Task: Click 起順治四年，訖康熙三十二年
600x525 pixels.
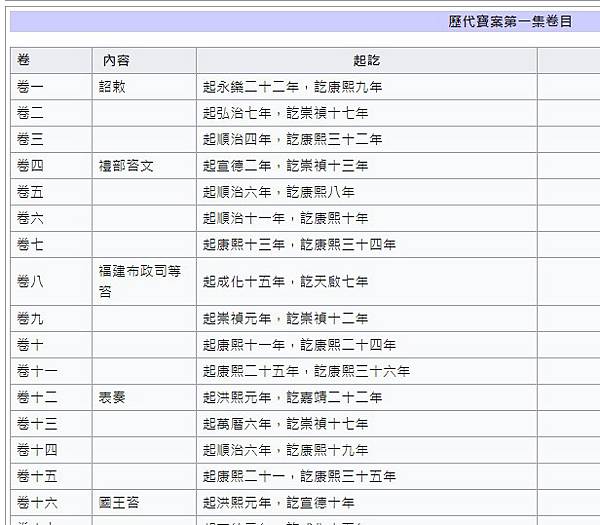Action: (292, 139)
